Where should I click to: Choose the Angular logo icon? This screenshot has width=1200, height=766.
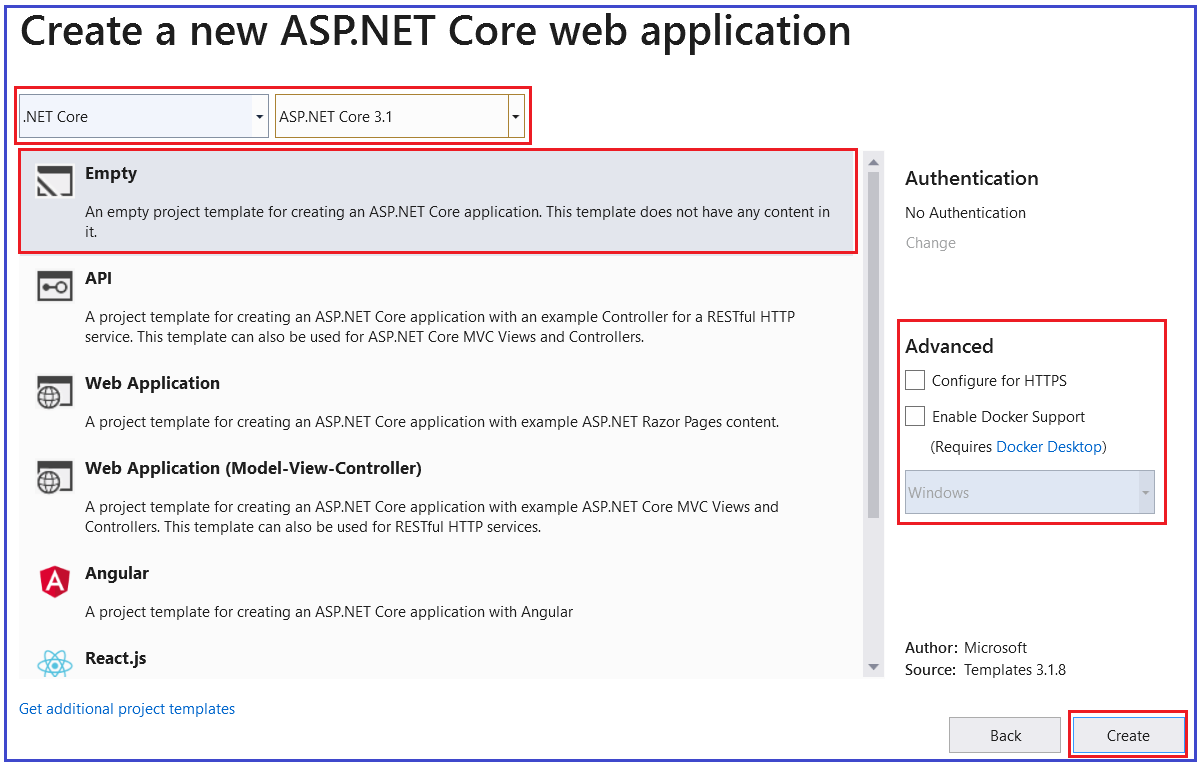[x=54, y=581]
